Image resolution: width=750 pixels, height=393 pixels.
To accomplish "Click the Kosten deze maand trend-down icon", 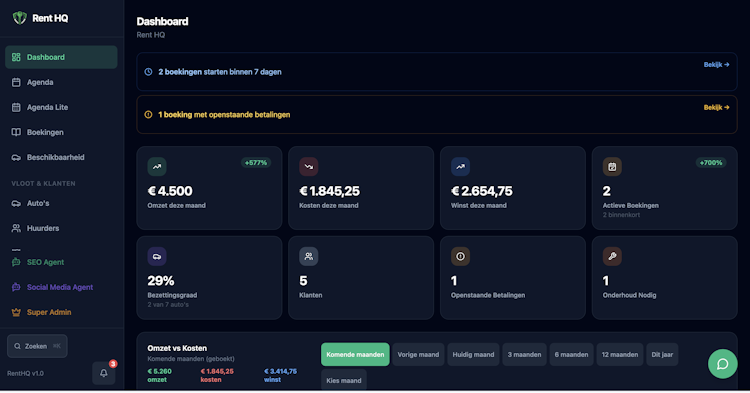I will (x=309, y=166).
